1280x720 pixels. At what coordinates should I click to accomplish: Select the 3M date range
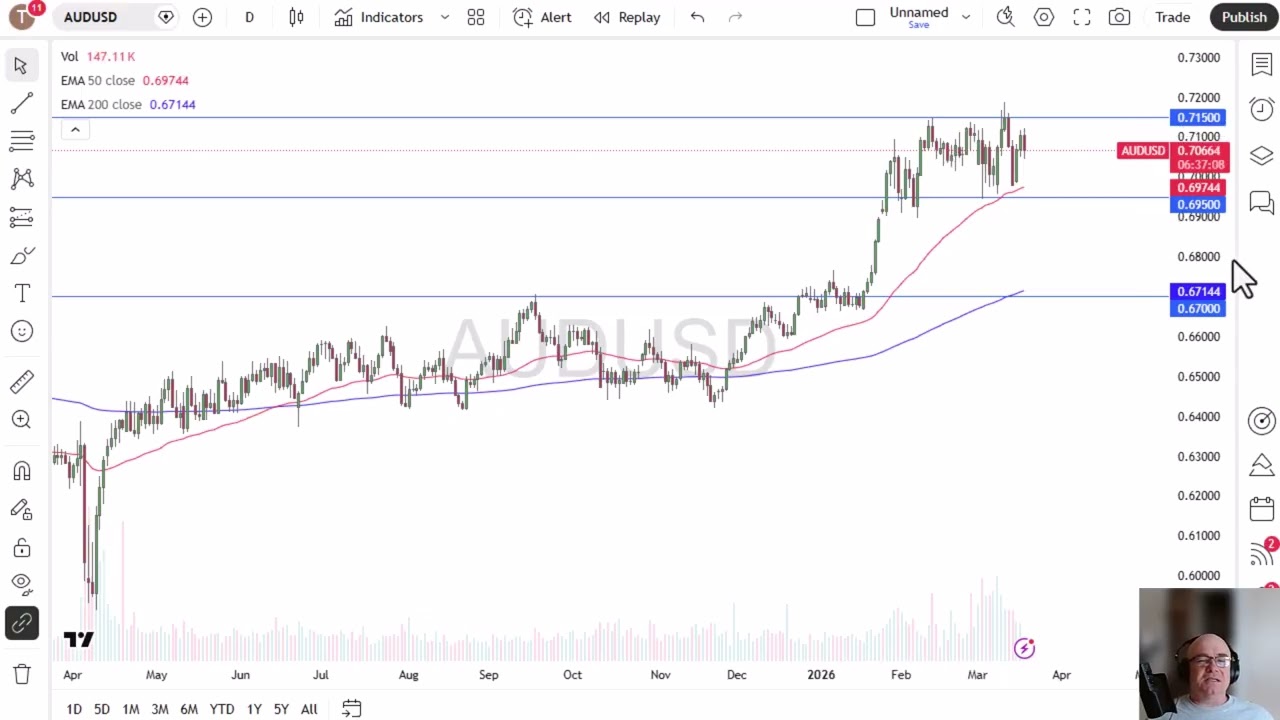pyautogui.click(x=160, y=709)
